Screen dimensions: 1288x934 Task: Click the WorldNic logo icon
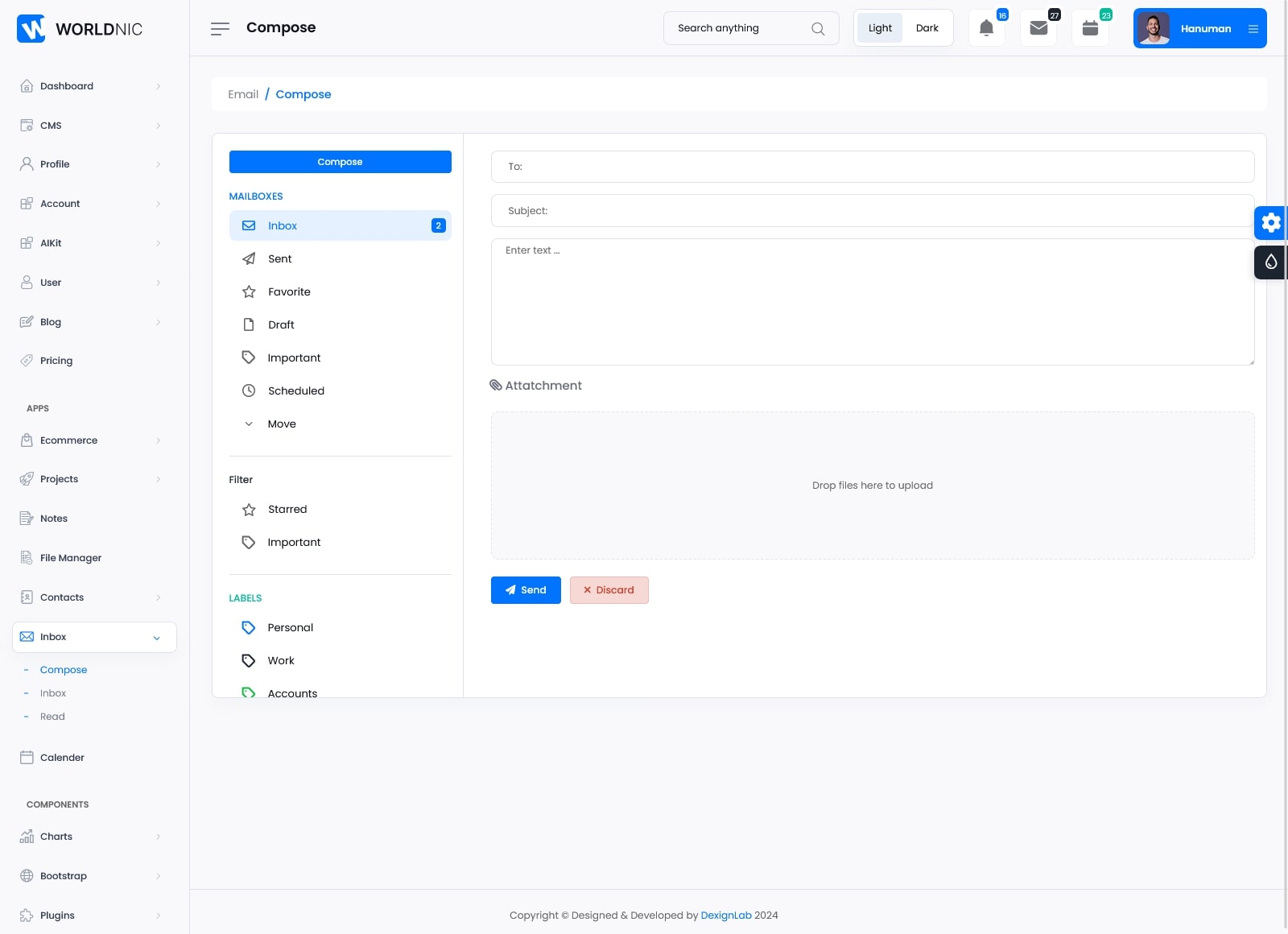(x=31, y=28)
